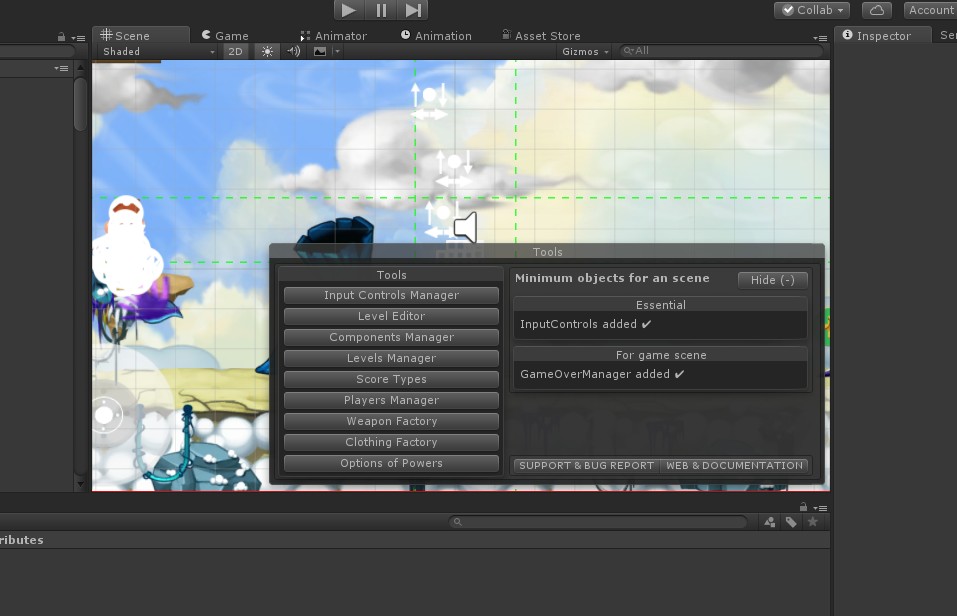Click the Project panel search field
Screen dimensions: 957x616
point(598,522)
